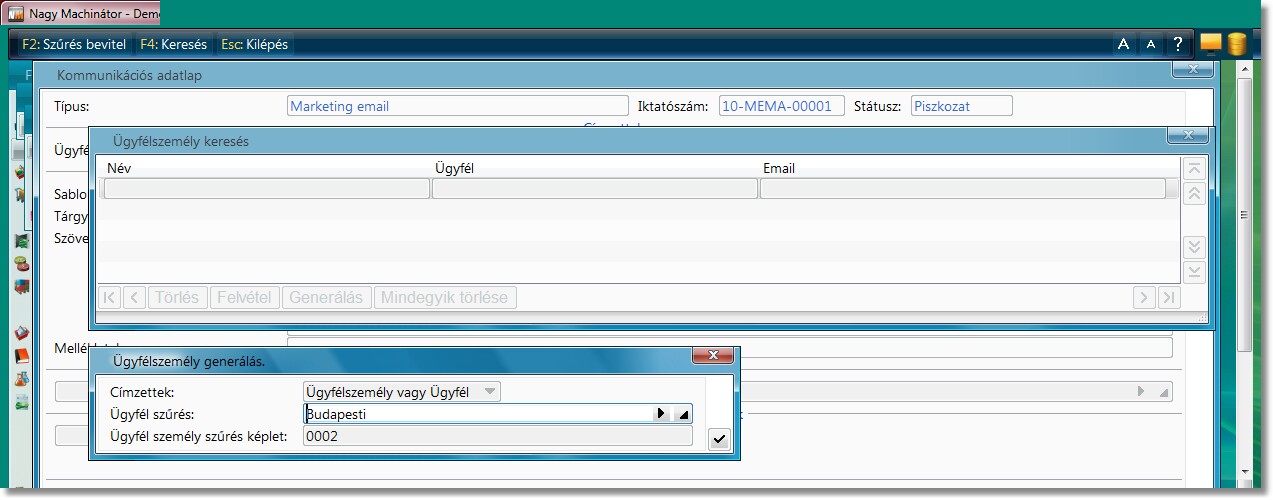Close the Kommunikációs adatlap window
Screen dimensions: 1273x500
(1192, 69)
